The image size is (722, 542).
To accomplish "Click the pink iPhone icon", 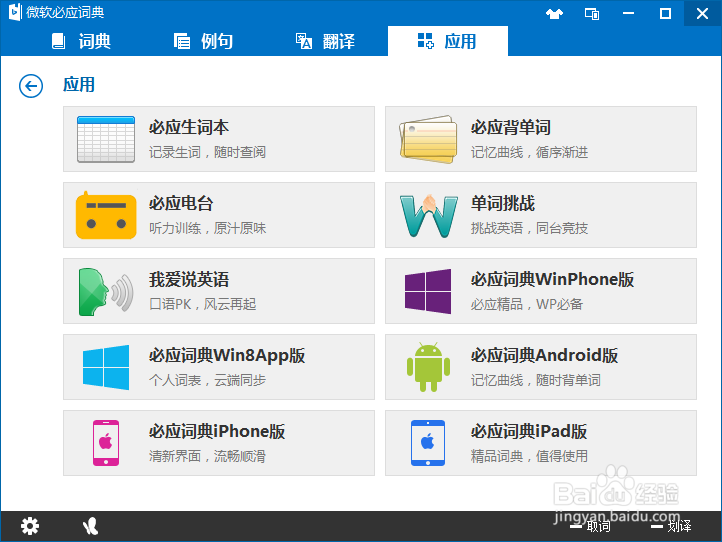I will [x=106, y=443].
